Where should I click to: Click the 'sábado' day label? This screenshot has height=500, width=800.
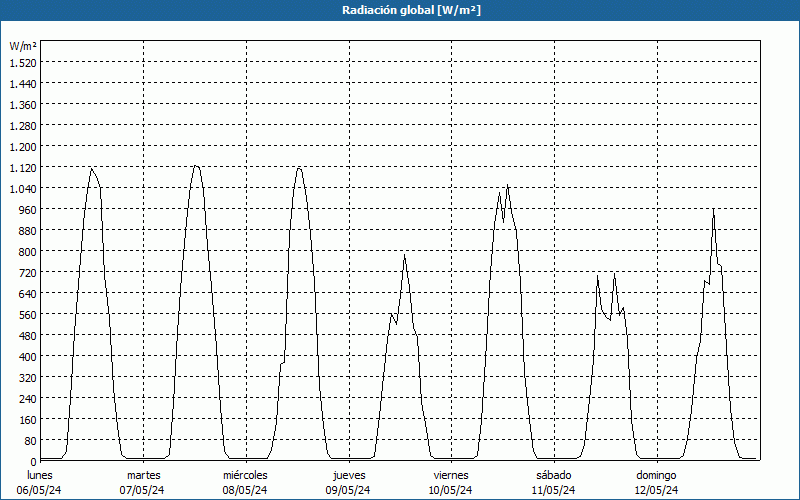[554, 475]
